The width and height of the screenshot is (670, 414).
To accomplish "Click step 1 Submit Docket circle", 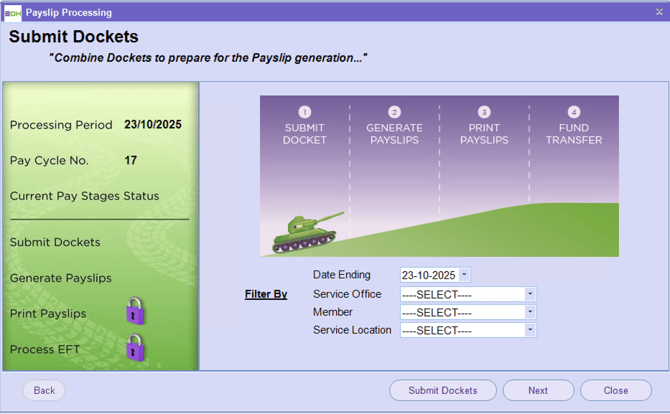I will [x=305, y=113].
